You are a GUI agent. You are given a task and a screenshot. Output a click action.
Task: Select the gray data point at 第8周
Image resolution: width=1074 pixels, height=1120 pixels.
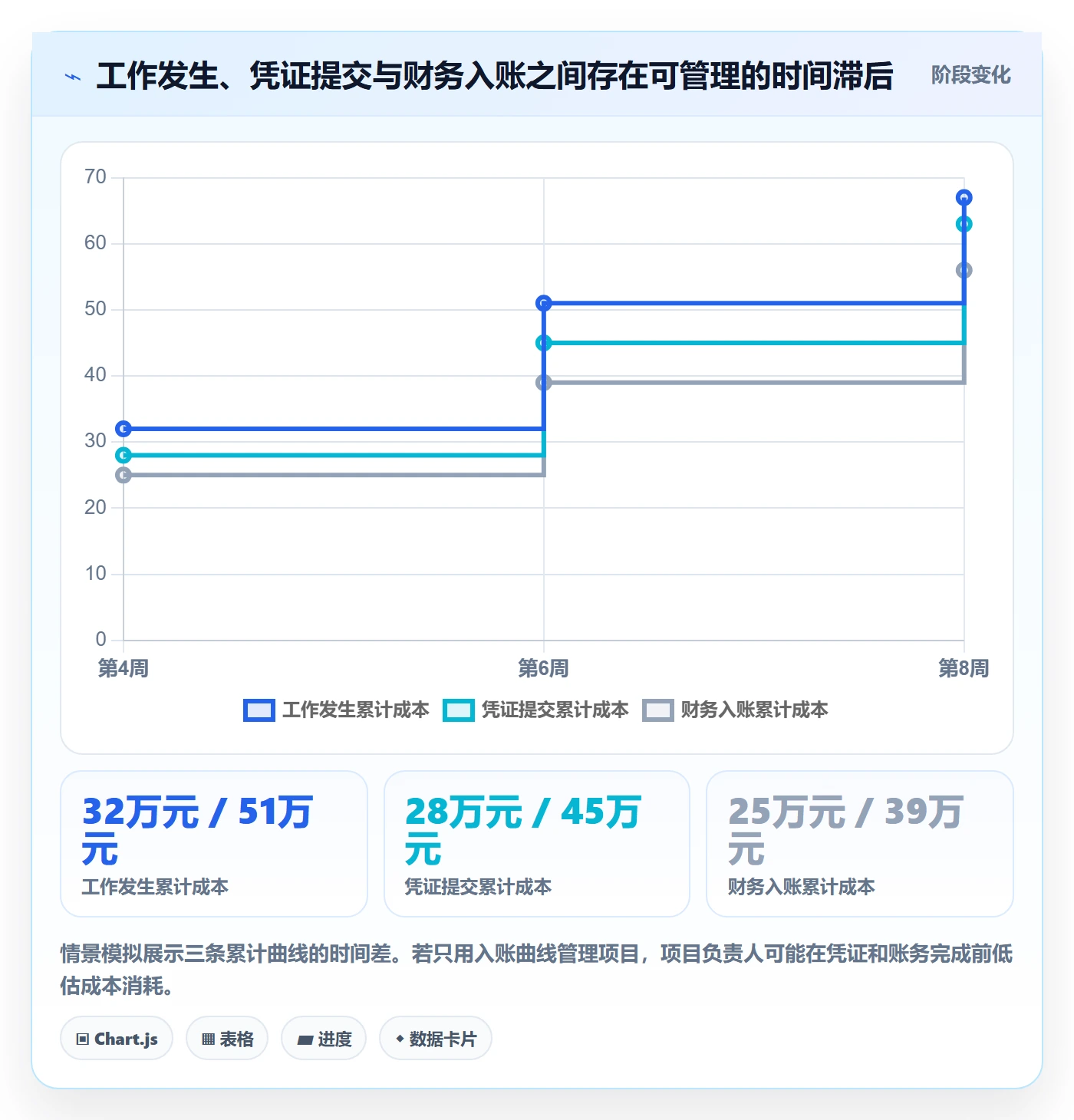(x=964, y=270)
